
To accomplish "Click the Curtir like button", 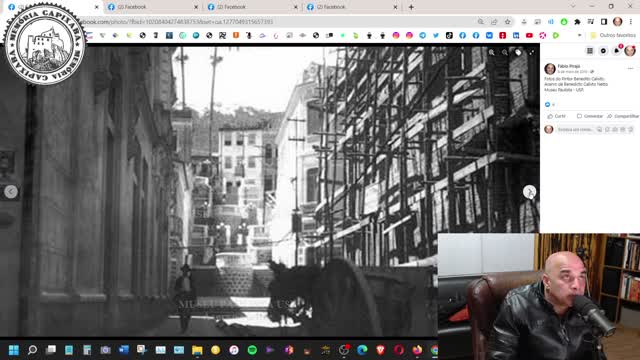I will pyautogui.click(x=556, y=116).
